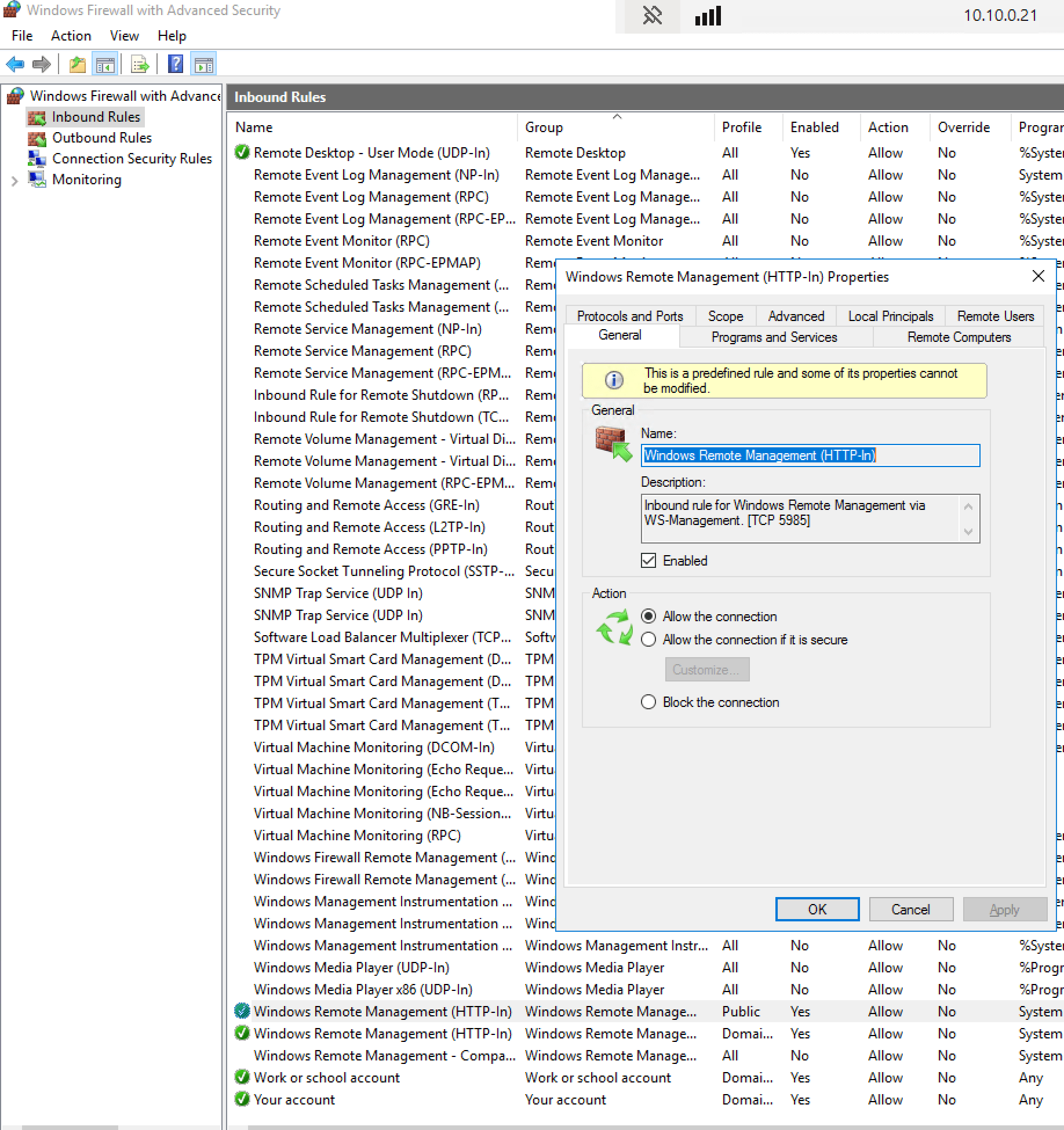Click the crossed-out pin icon at top
This screenshot has width=1064, height=1130.
[x=653, y=16]
